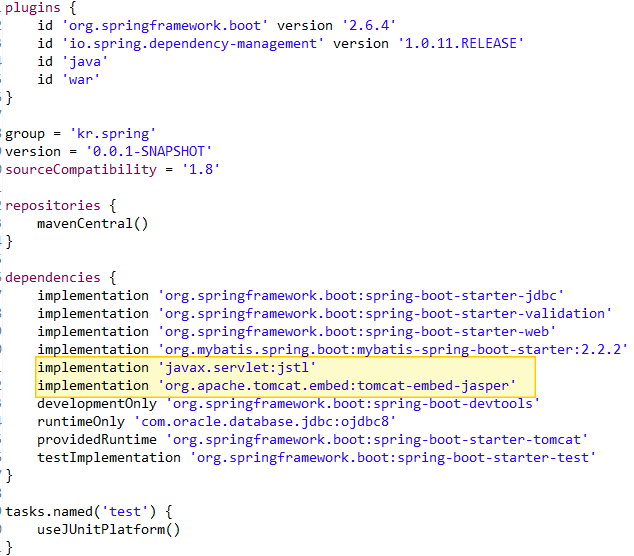Click the 'repositories' block keyword
Image resolution: width=634 pixels, height=556 pixels.
(x=53, y=206)
